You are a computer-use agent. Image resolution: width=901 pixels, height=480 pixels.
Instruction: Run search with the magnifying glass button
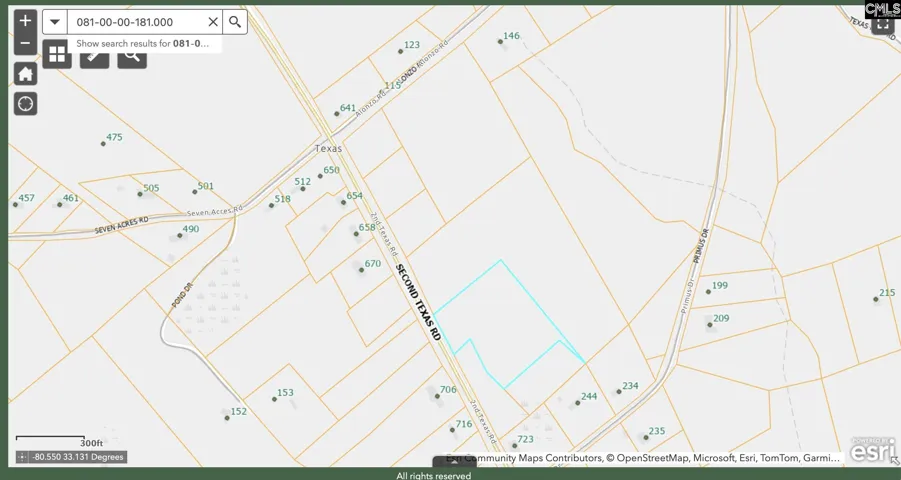(235, 22)
